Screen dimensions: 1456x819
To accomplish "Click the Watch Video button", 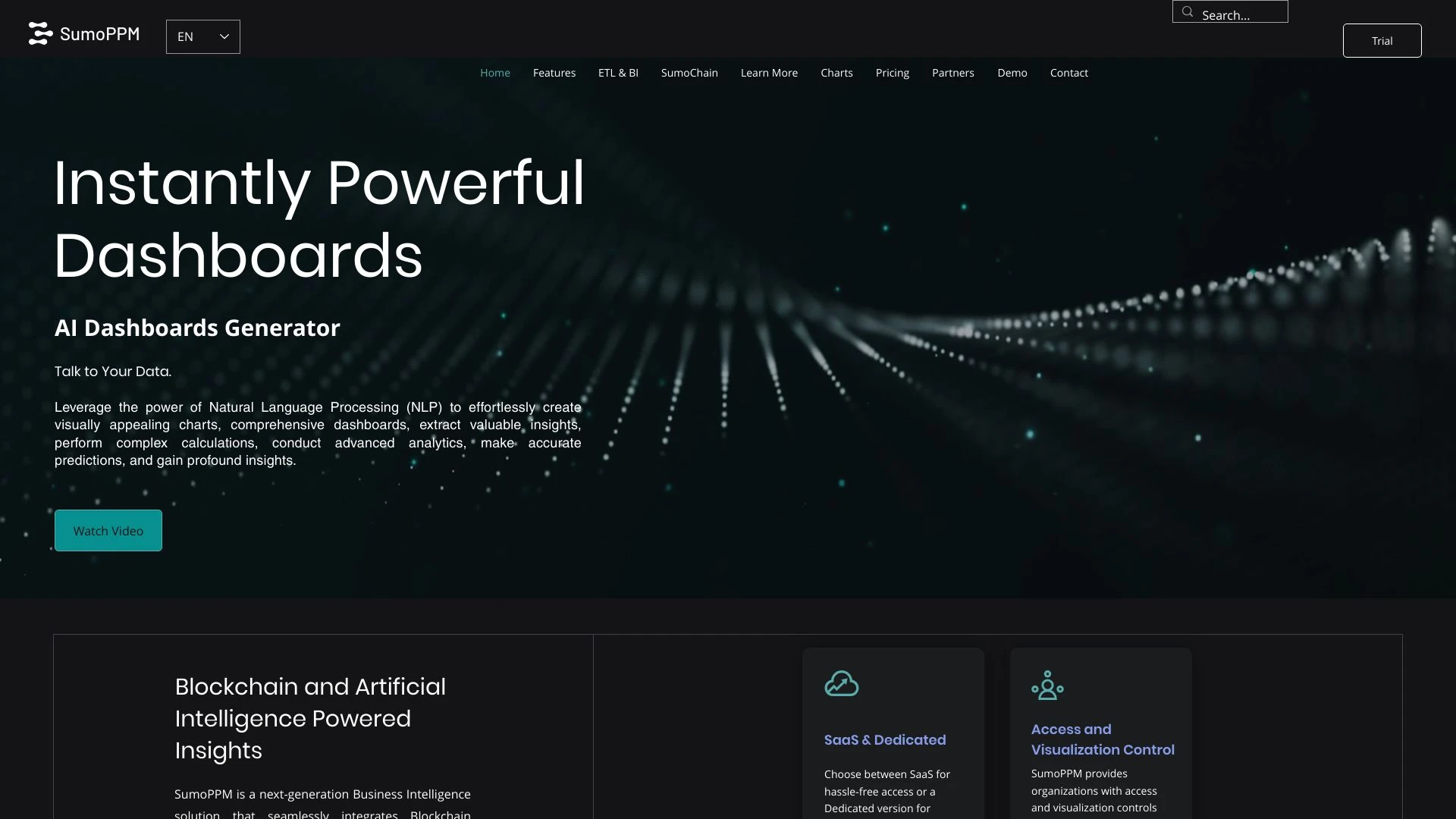I will (108, 530).
